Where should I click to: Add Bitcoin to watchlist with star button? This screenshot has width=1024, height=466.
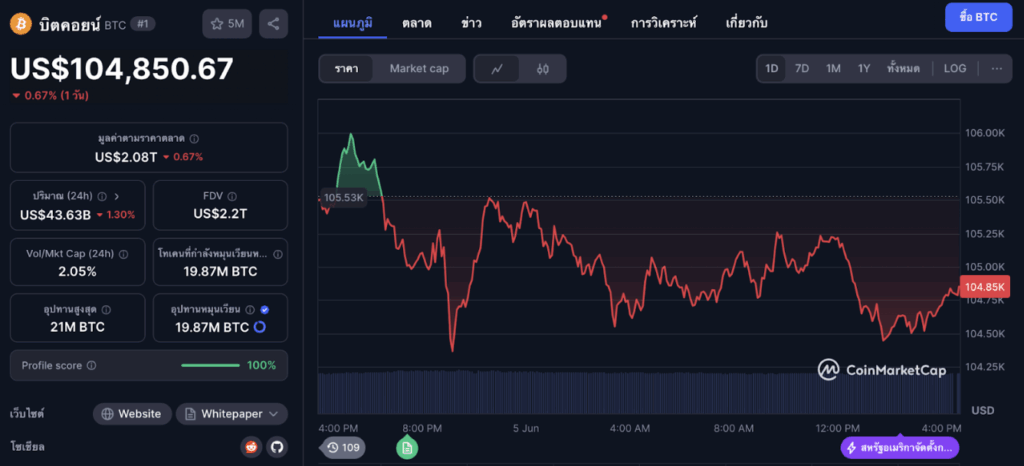(227, 23)
